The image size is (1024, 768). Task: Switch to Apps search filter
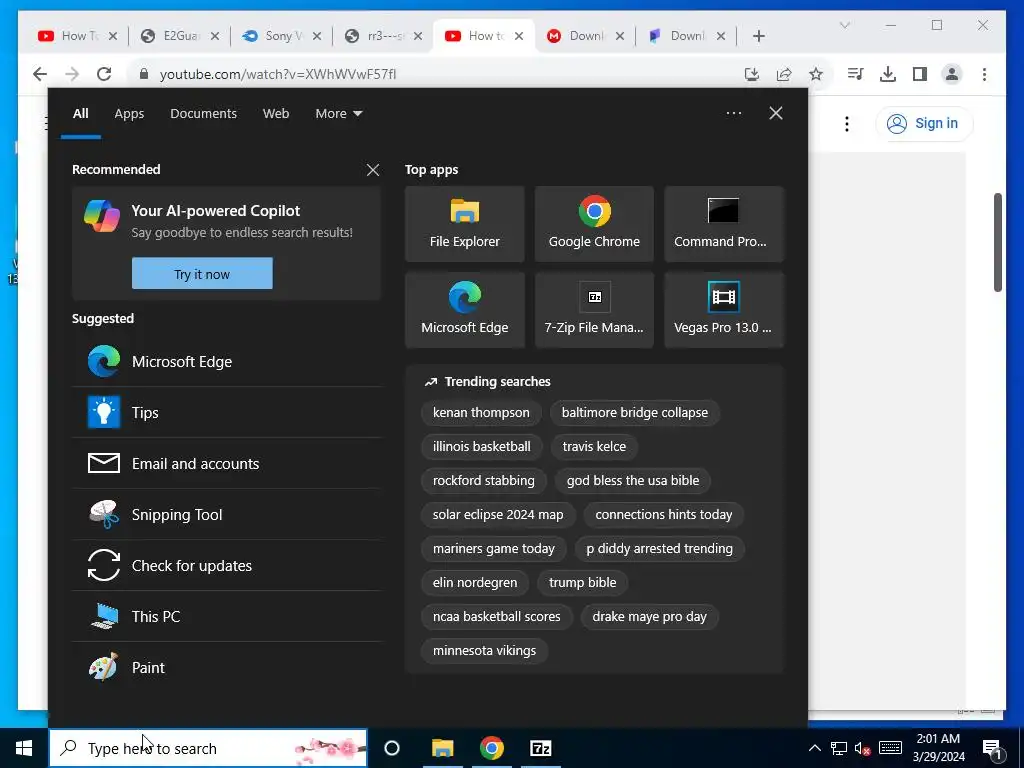pos(129,114)
